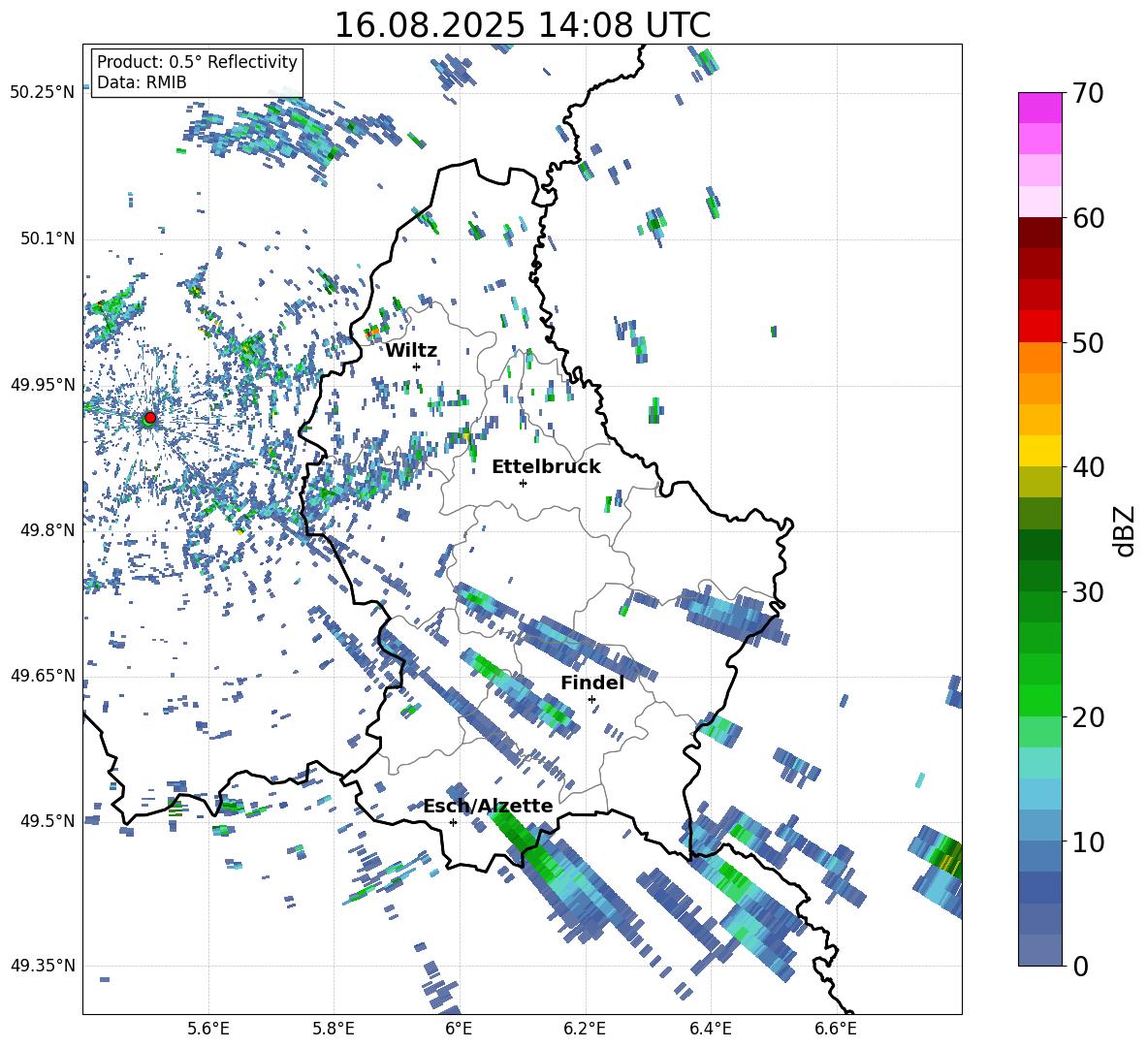Screen dimensions: 1148x1048
Task: Click the 10 value on the colorbar
Action: (1088, 842)
